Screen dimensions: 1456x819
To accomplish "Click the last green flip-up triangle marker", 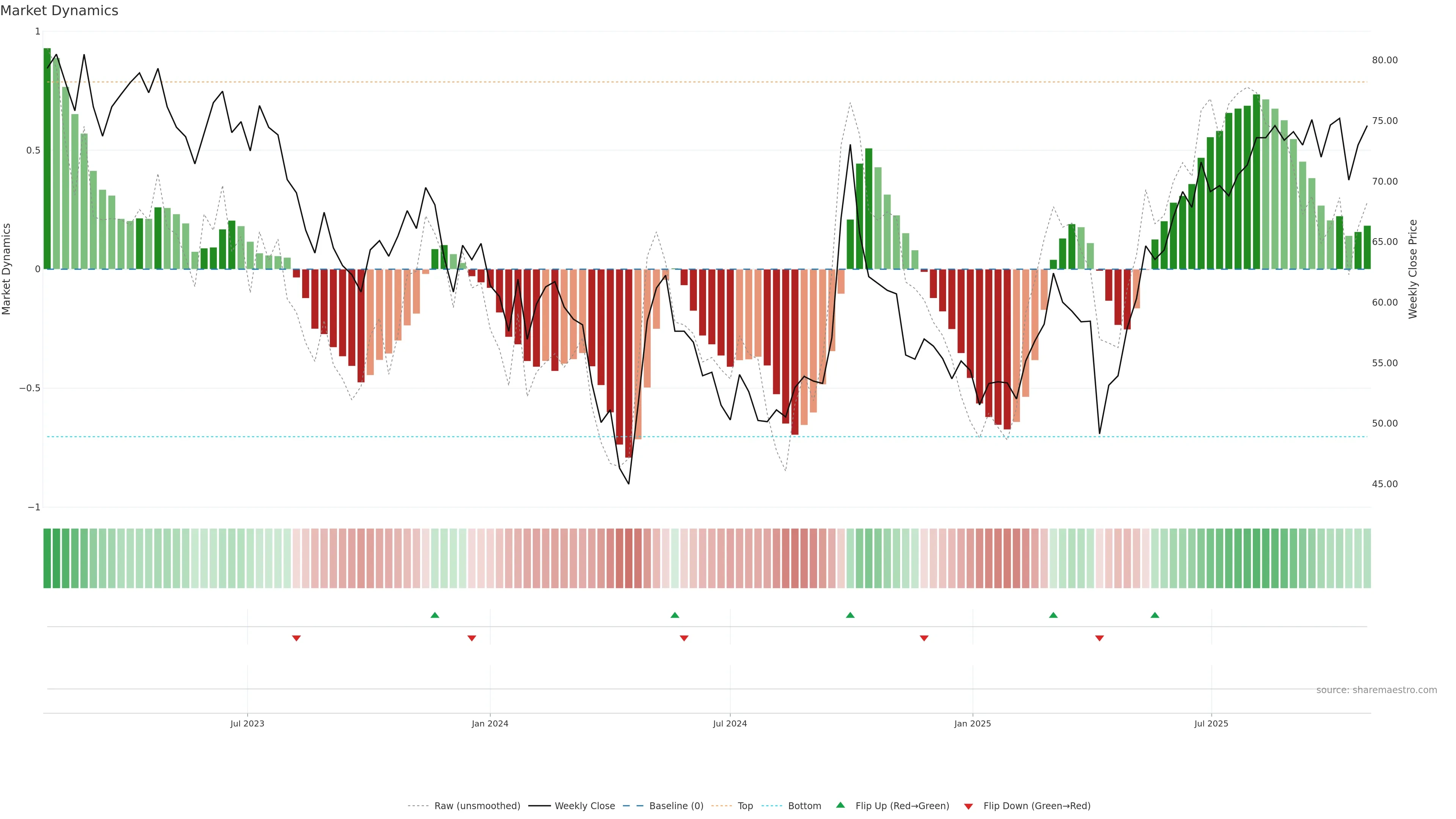I will tap(1155, 615).
